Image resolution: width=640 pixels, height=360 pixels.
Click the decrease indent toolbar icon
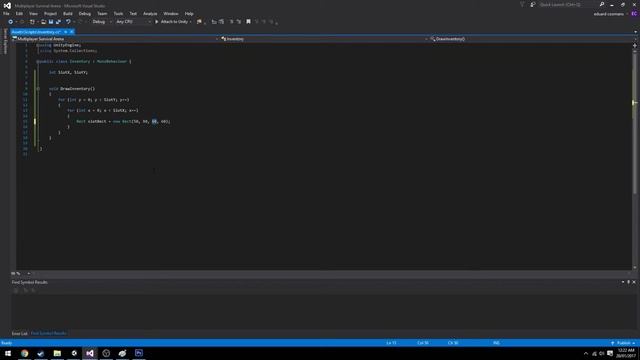pyautogui.click(x=214, y=22)
